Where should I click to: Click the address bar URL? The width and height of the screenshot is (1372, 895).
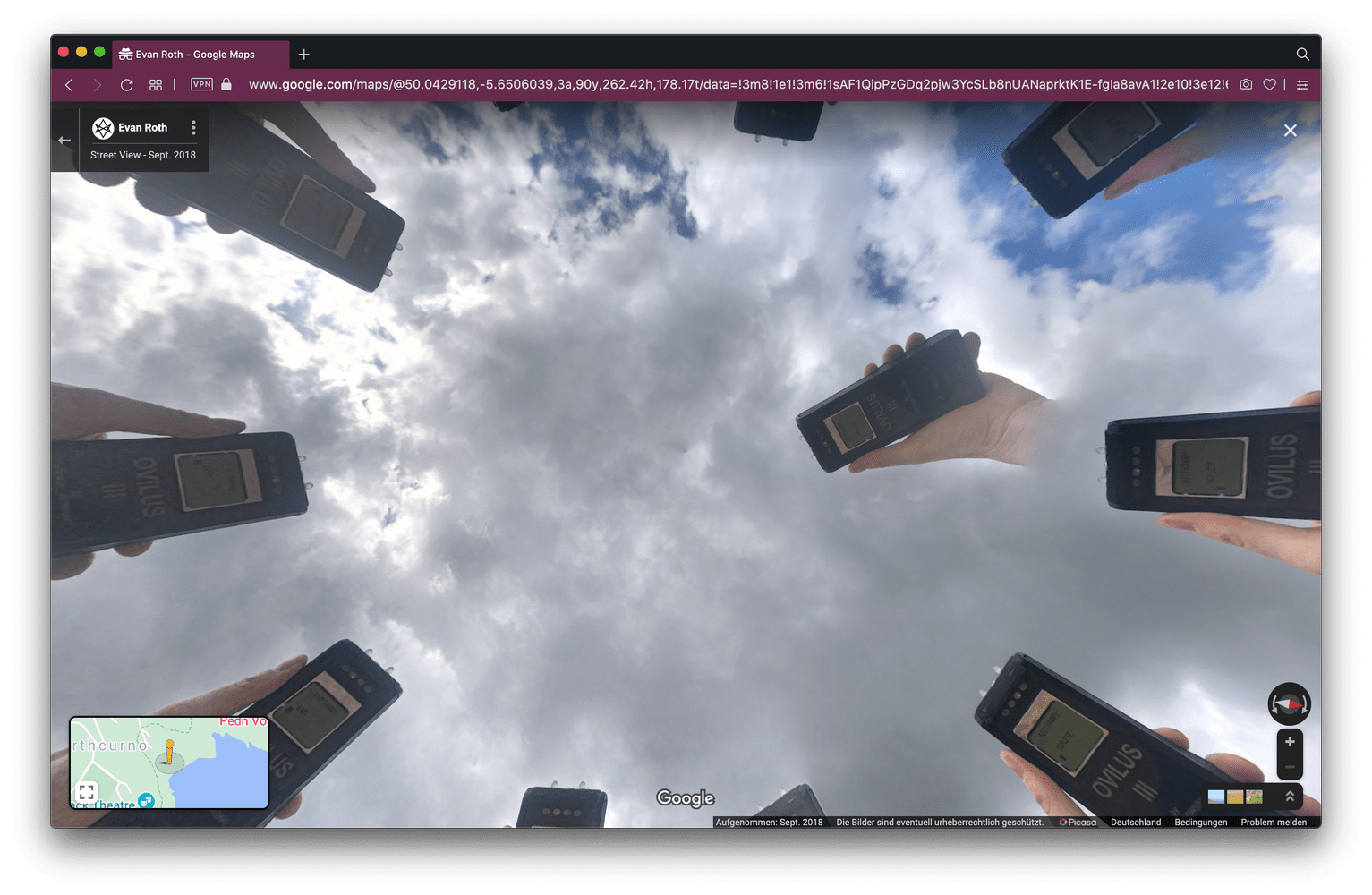[x=737, y=84]
